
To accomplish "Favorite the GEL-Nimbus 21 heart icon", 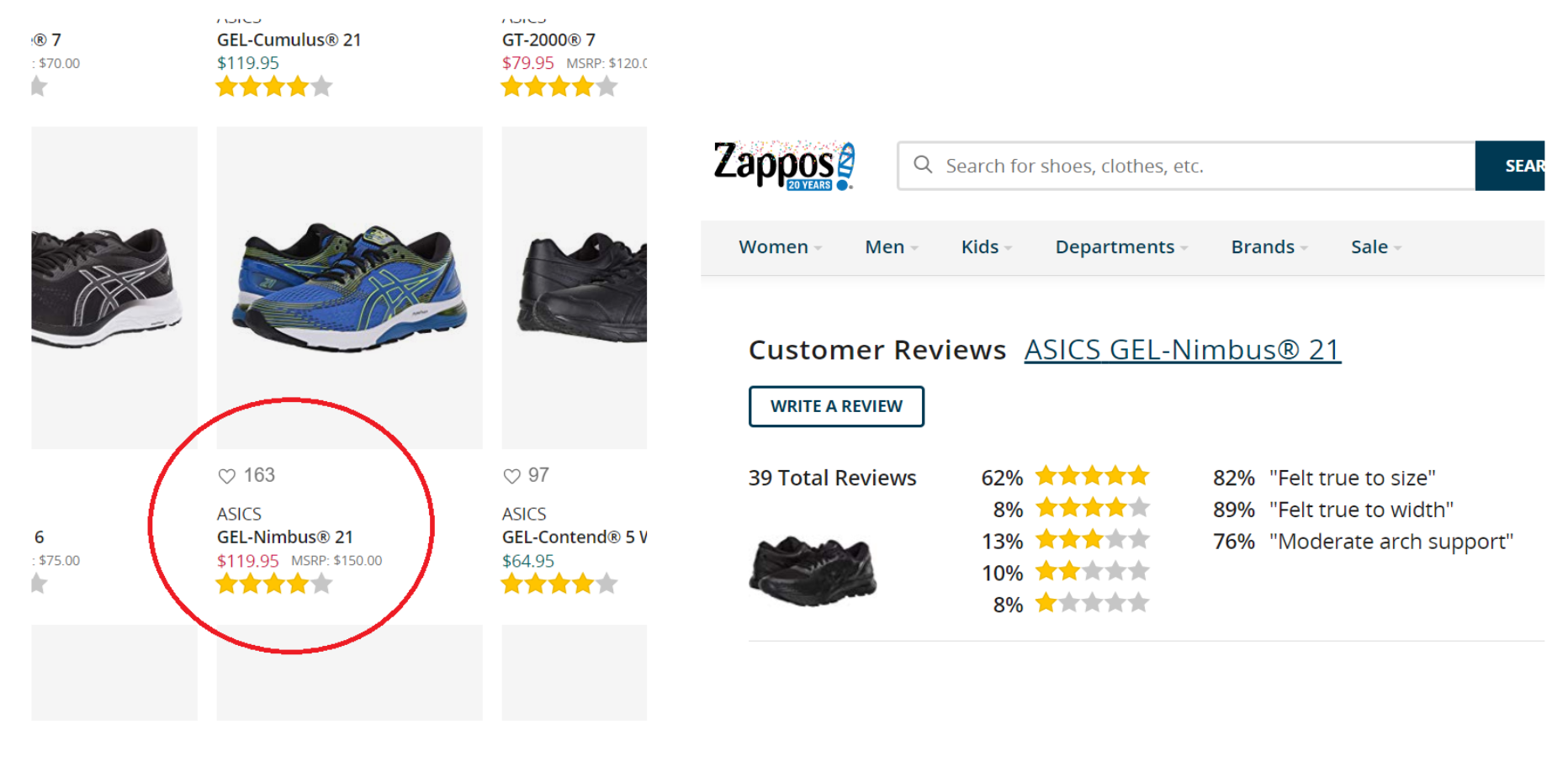I will (226, 476).
